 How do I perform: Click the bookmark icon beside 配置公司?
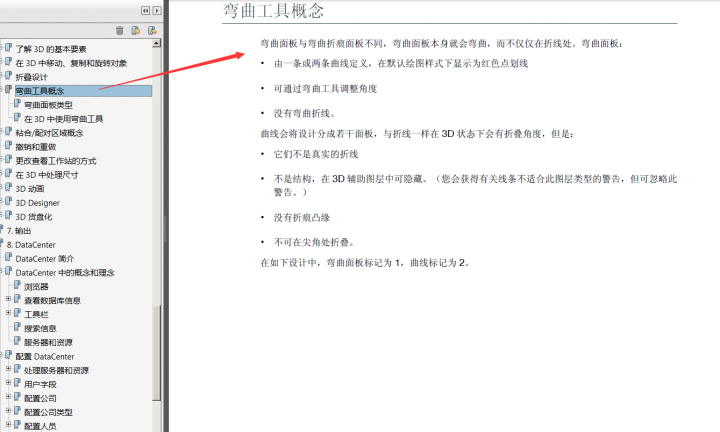tap(17, 397)
